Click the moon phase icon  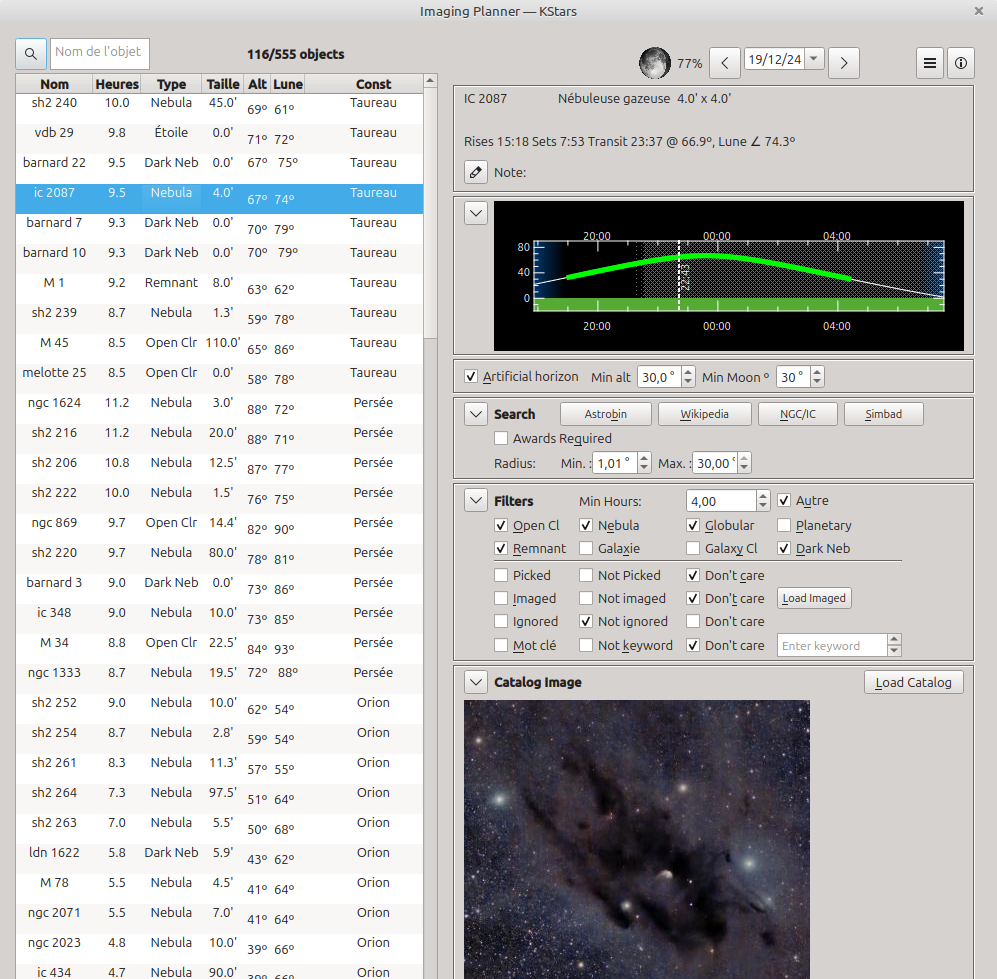[655, 63]
